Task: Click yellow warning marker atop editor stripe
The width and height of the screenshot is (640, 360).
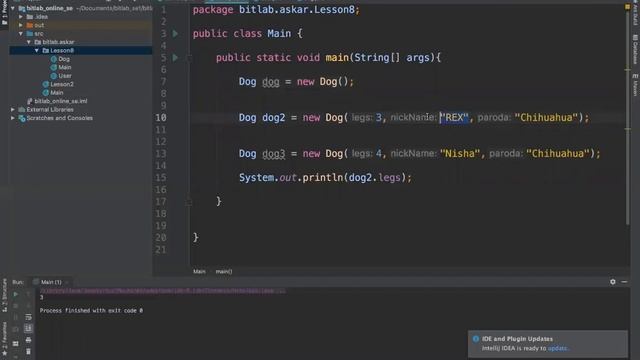Action: pos(627,7)
